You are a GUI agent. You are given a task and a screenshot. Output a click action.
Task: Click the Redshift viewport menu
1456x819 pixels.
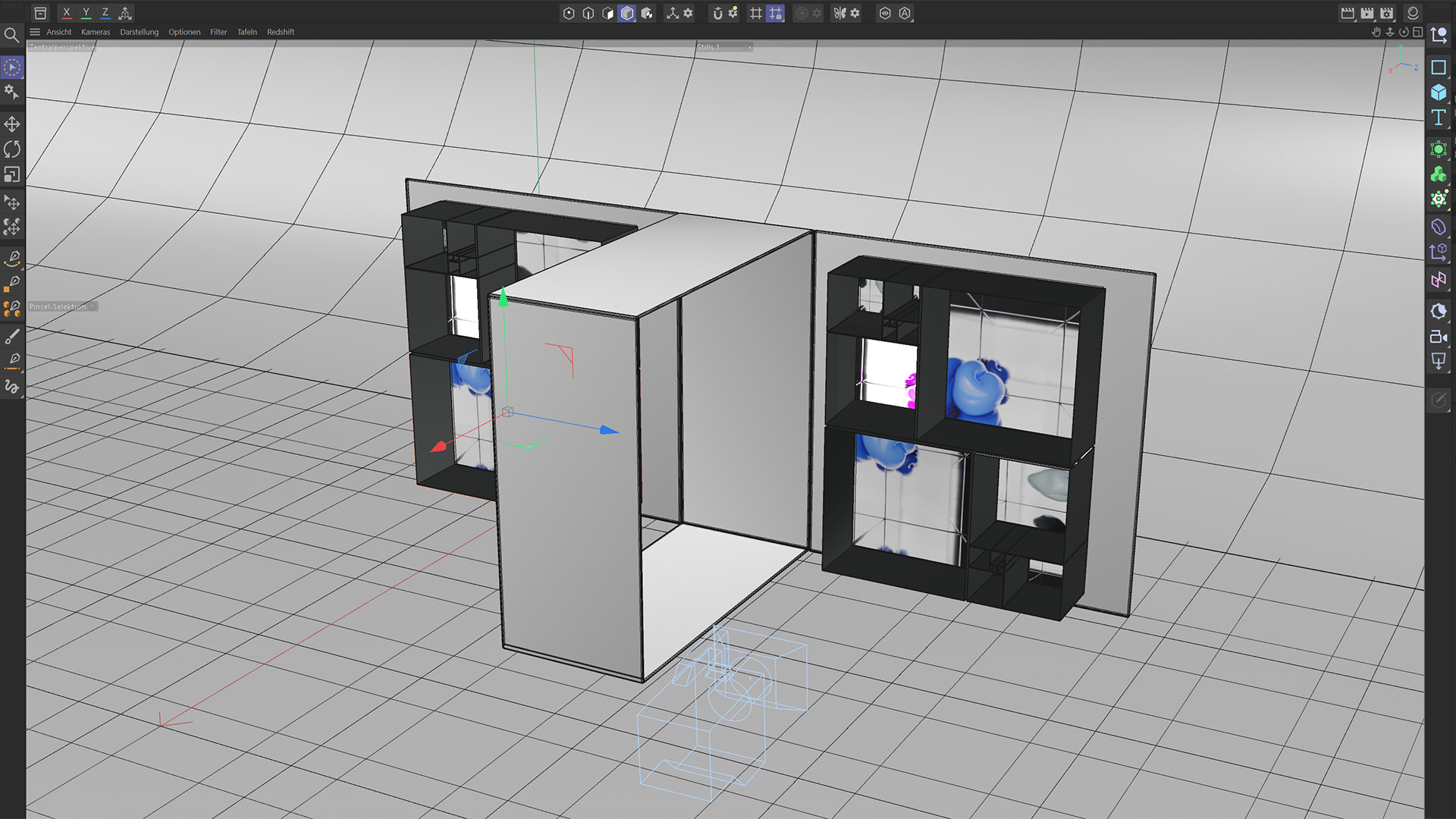[281, 32]
